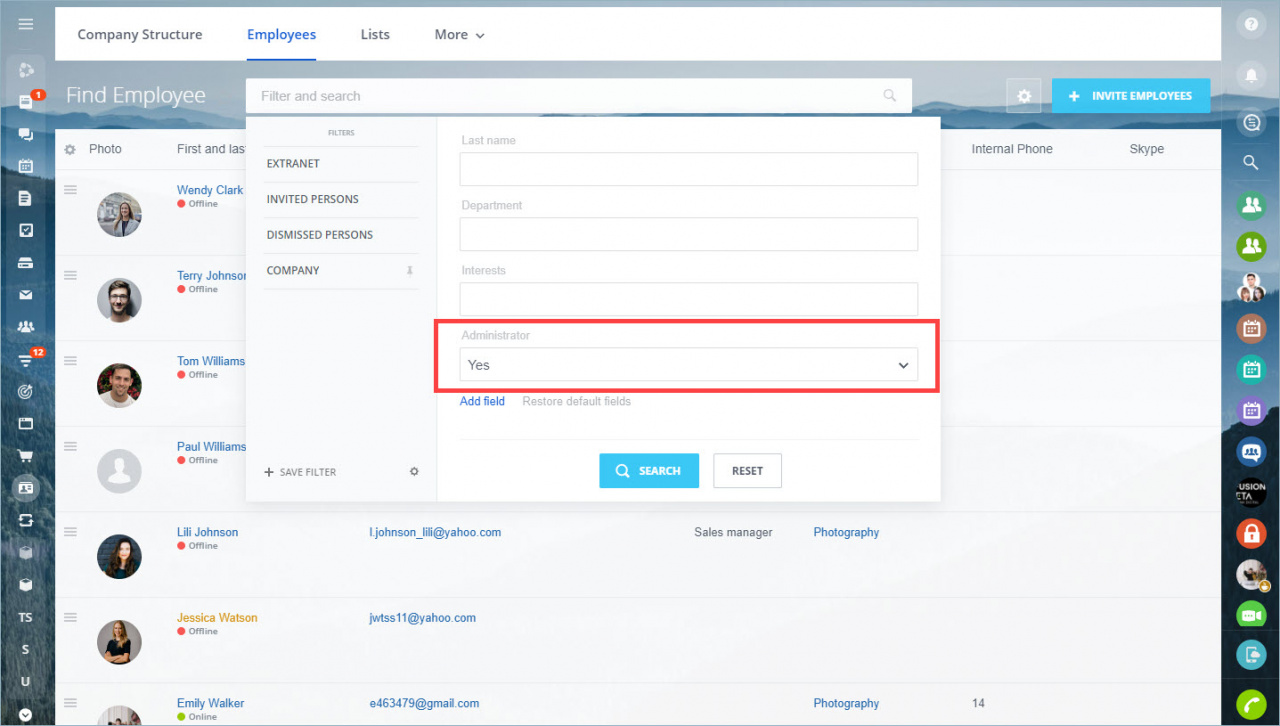Select the COMPANY filter
The image size is (1280, 726).
(x=293, y=271)
